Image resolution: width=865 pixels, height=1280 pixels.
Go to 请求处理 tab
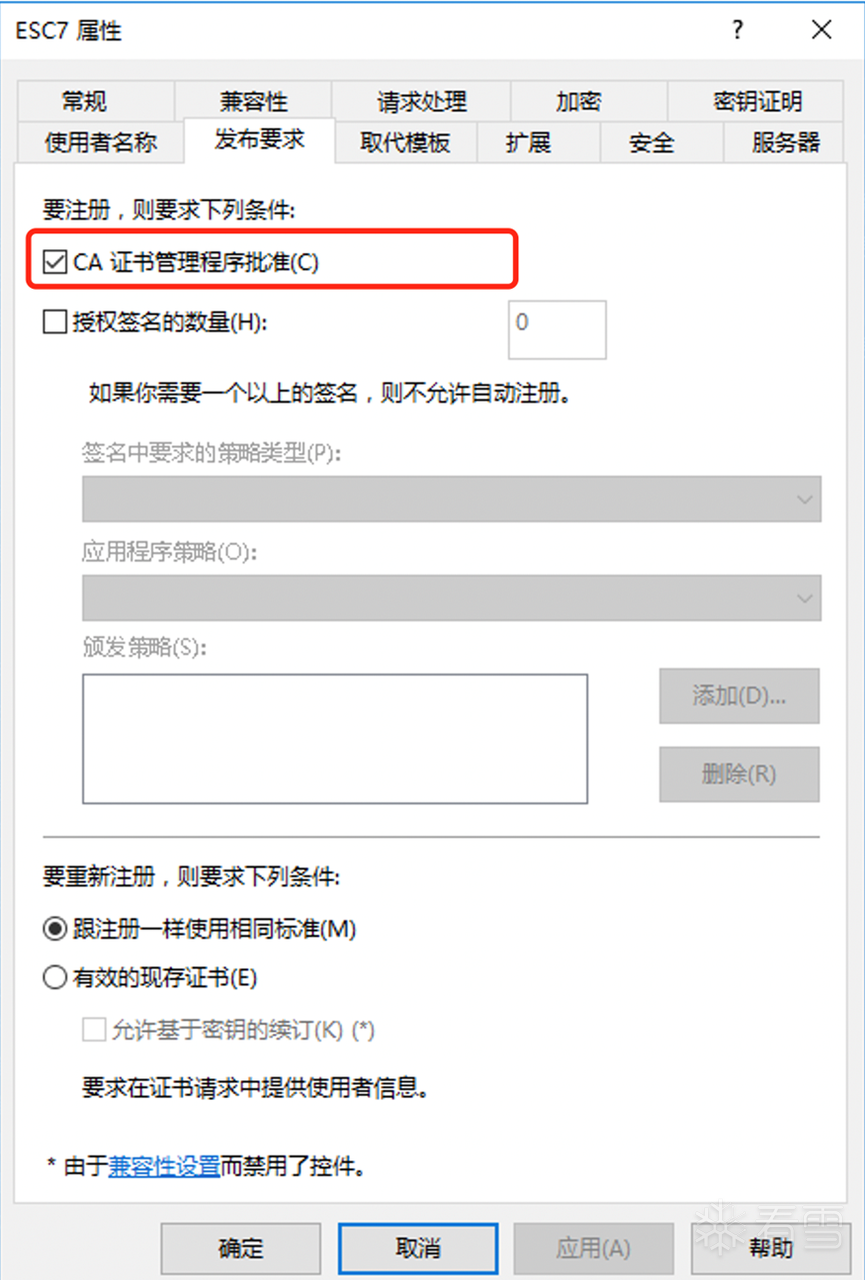coord(421,101)
